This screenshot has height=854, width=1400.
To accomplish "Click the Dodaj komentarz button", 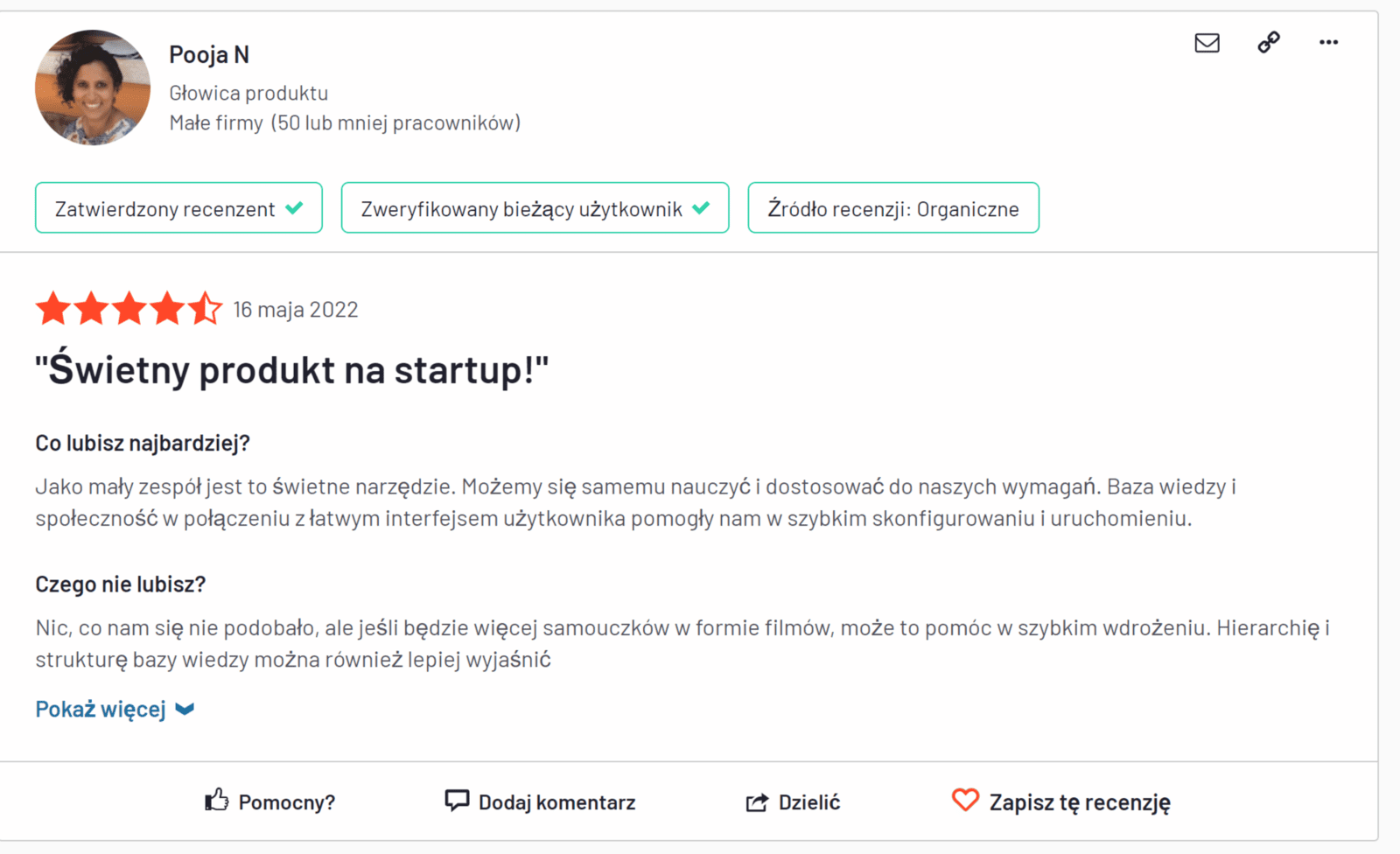I will (556, 802).
